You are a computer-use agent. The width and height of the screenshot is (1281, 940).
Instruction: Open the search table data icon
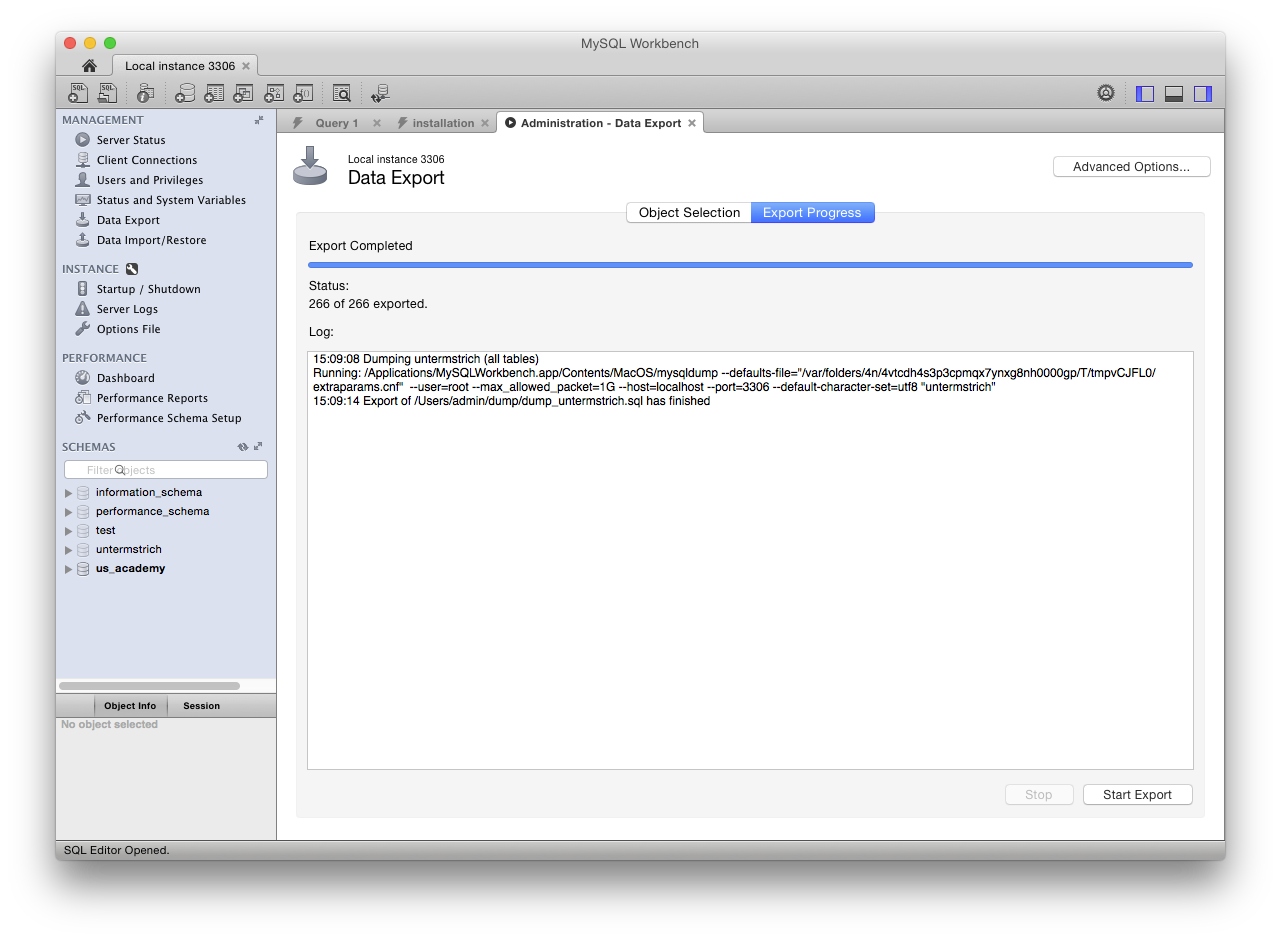point(342,93)
